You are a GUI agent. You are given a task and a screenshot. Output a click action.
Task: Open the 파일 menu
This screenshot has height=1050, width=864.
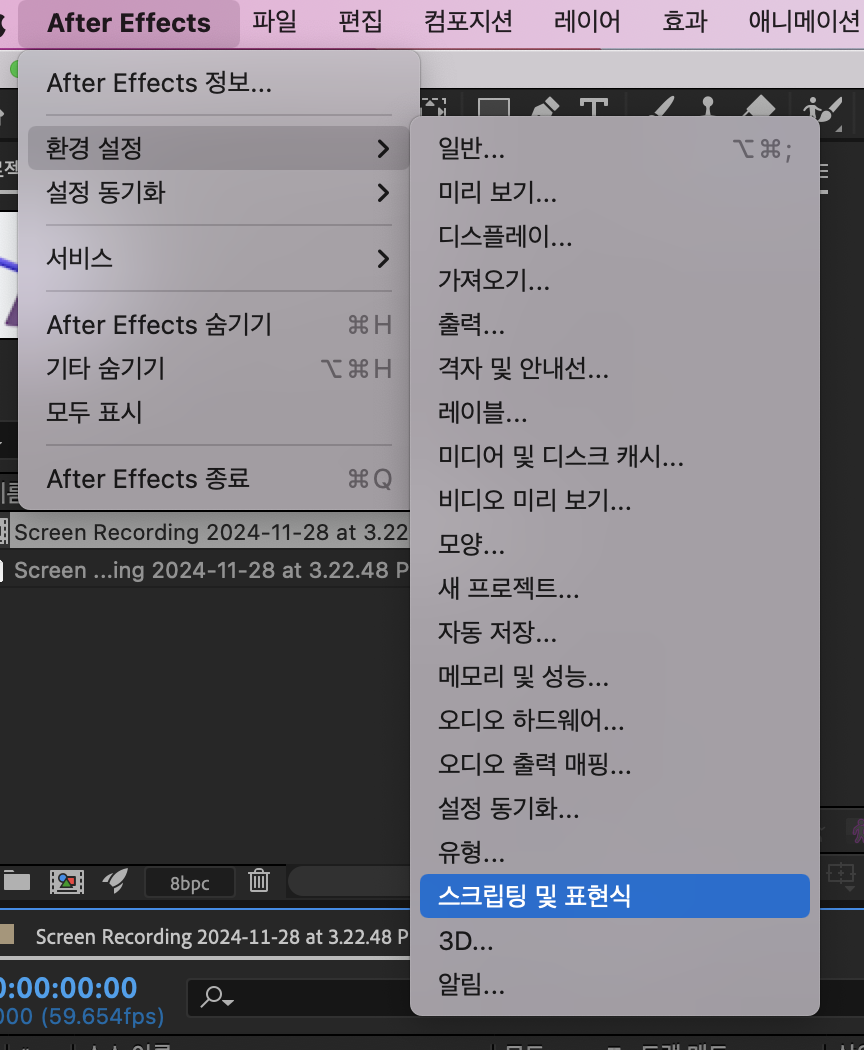tap(275, 21)
